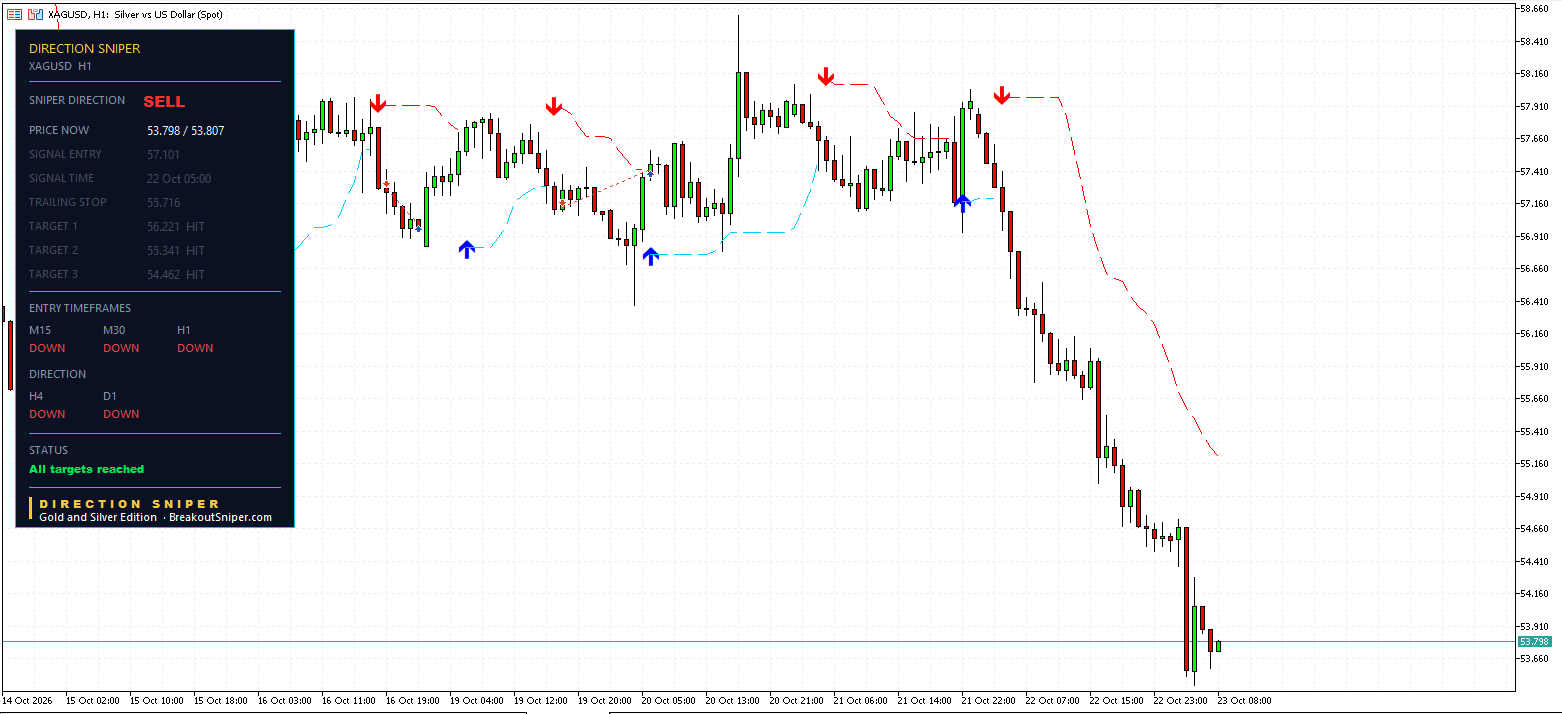Click the red sell arrow above 21 Oct 22:00
The width and height of the screenshot is (1562, 714).
[1002, 95]
